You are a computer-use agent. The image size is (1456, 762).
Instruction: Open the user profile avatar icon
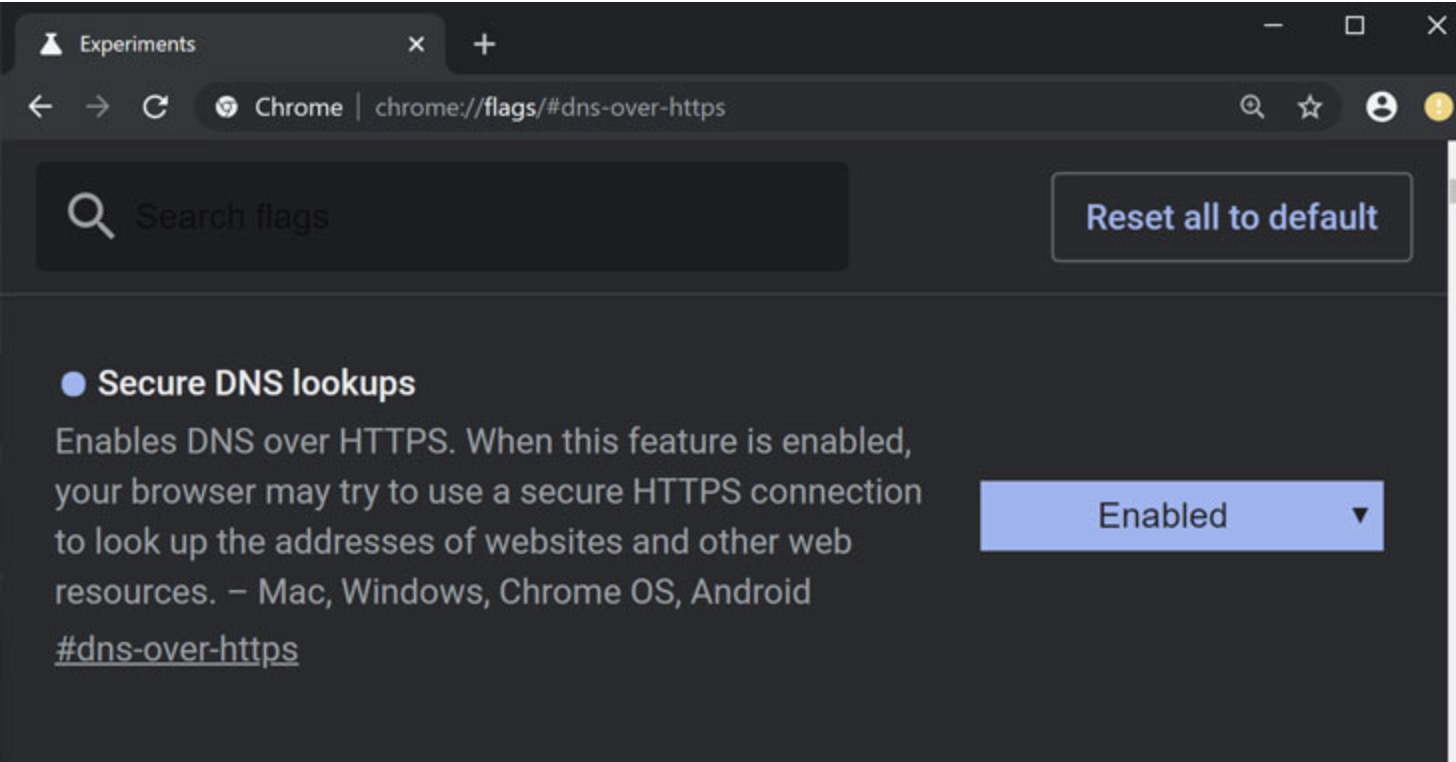1381,107
